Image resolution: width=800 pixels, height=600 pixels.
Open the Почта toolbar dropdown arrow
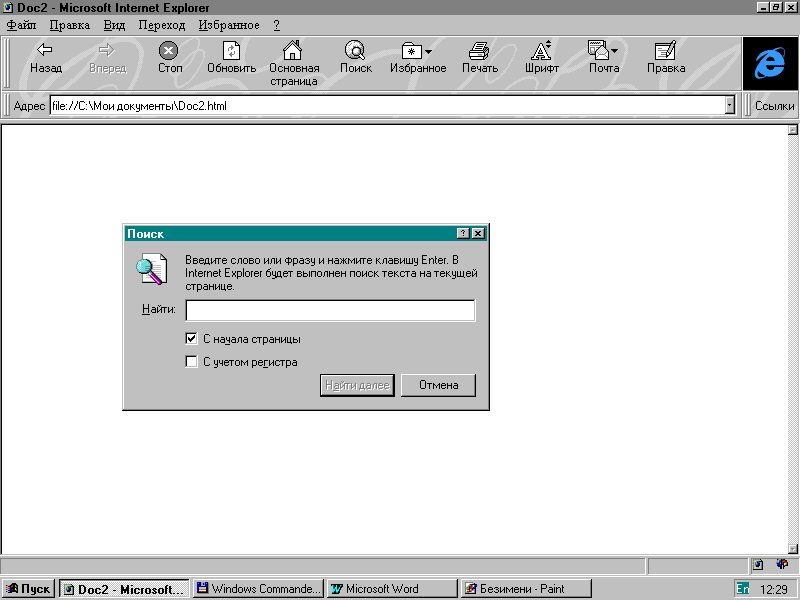[614, 51]
